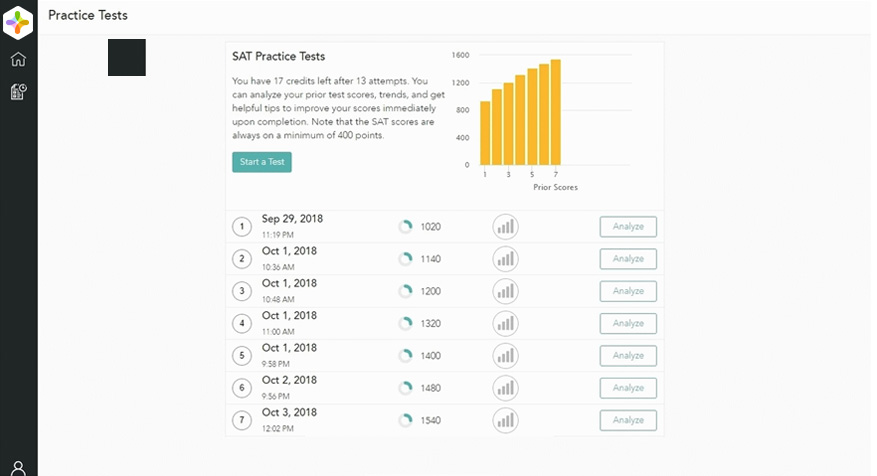This screenshot has height=476, width=877.
Task: Click the bar chart icon for test 1
Action: tap(506, 227)
